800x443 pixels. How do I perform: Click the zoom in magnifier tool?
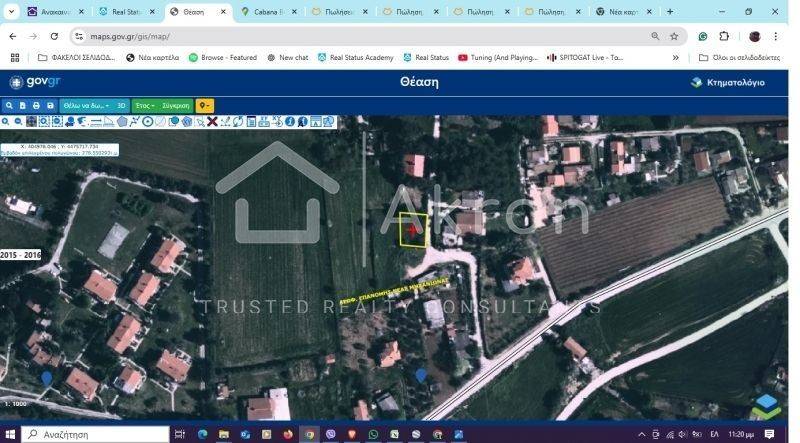6,121
